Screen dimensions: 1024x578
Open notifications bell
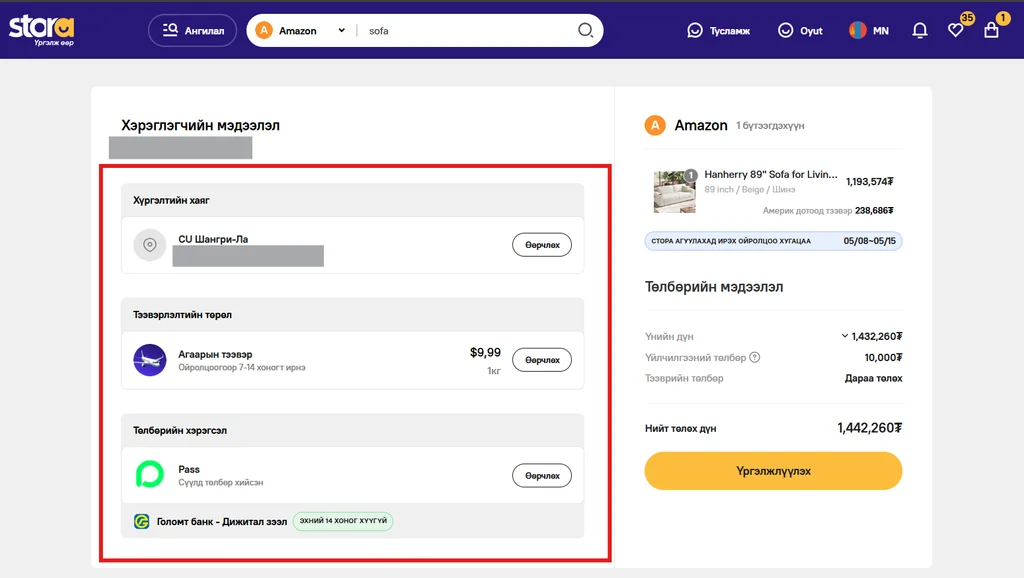click(x=920, y=31)
